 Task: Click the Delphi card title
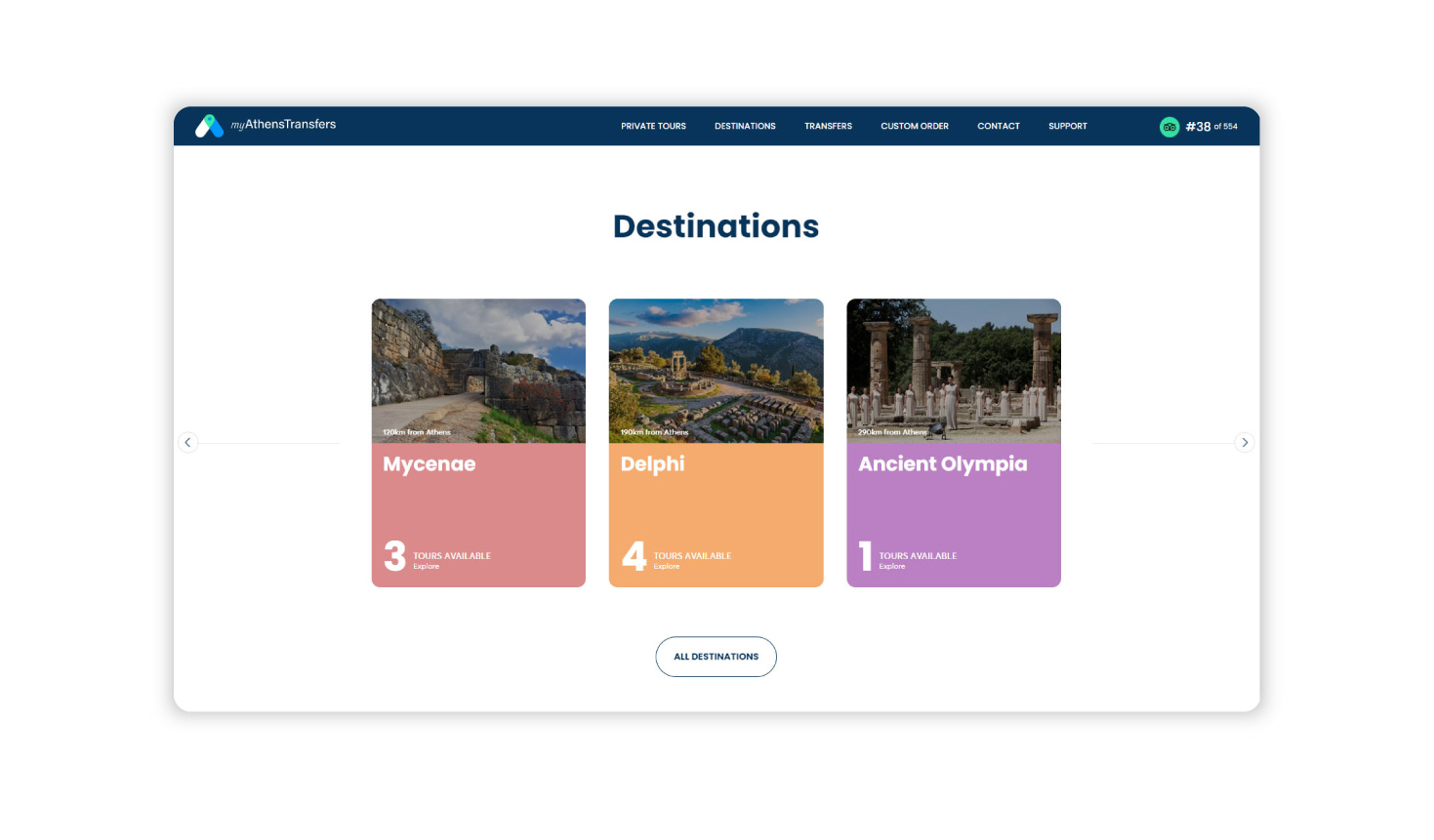(x=652, y=464)
